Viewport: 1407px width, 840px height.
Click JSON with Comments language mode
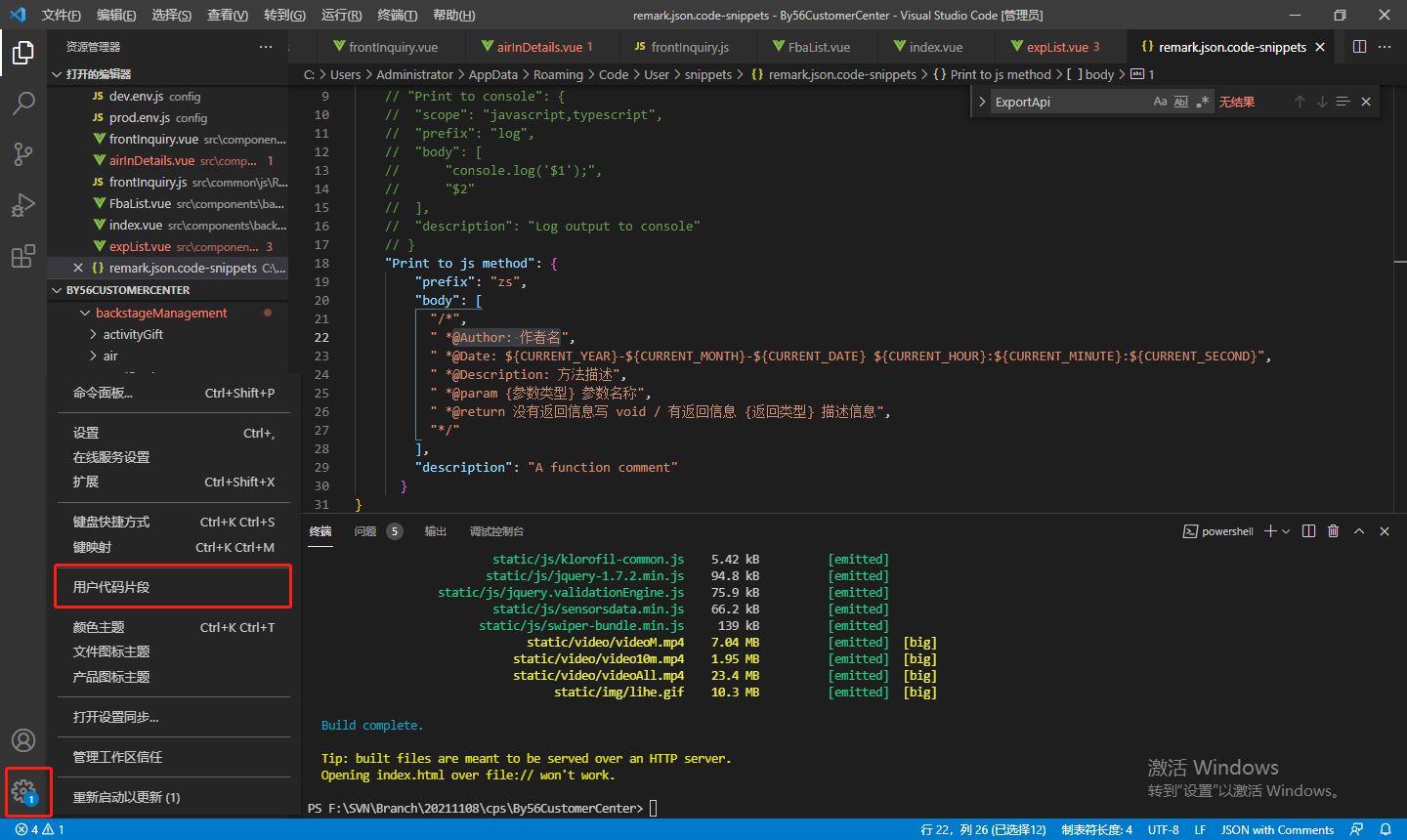pyautogui.click(x=1277, y=828)
